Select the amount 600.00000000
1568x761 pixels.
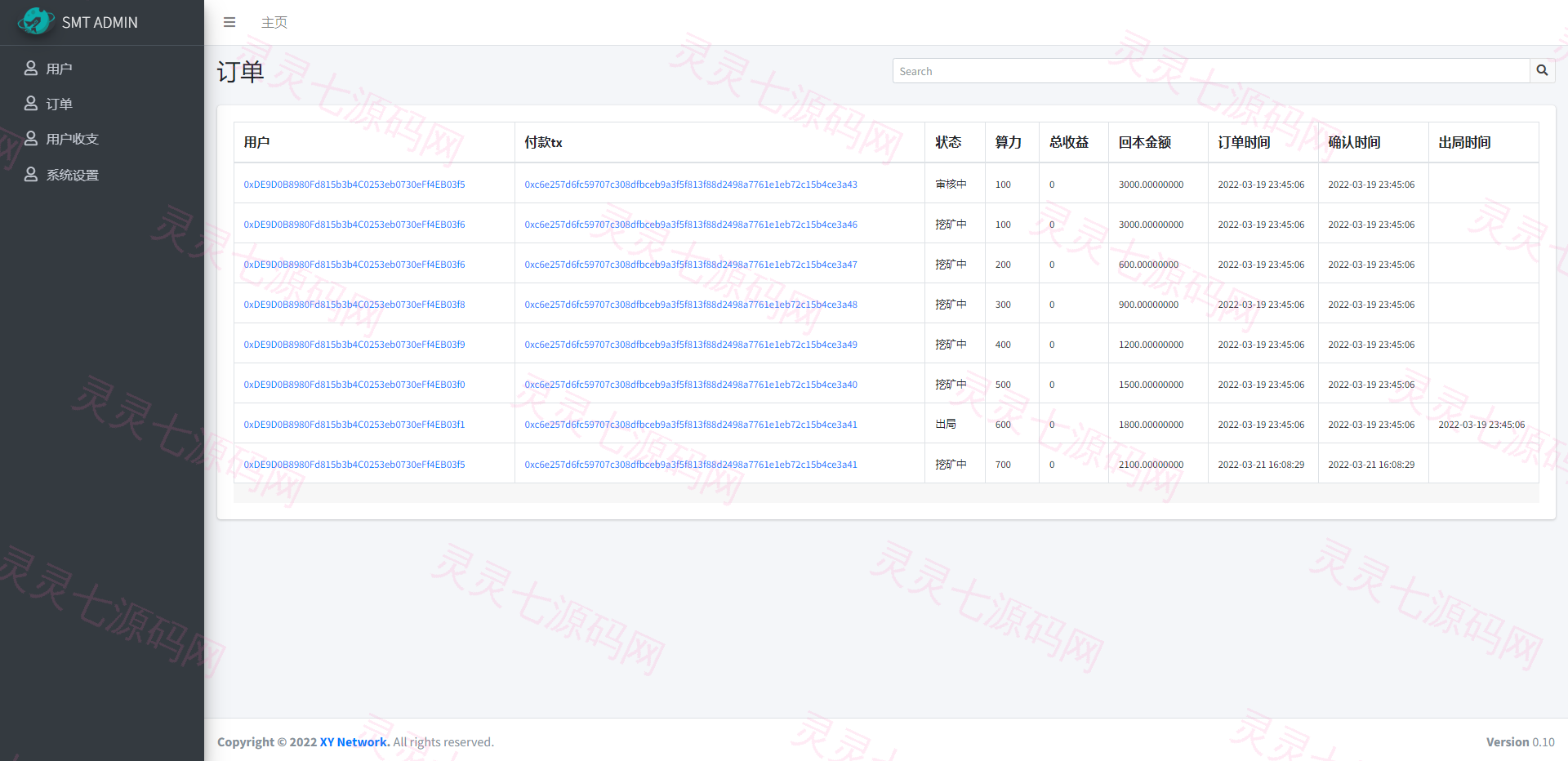tap(1148, 265)
